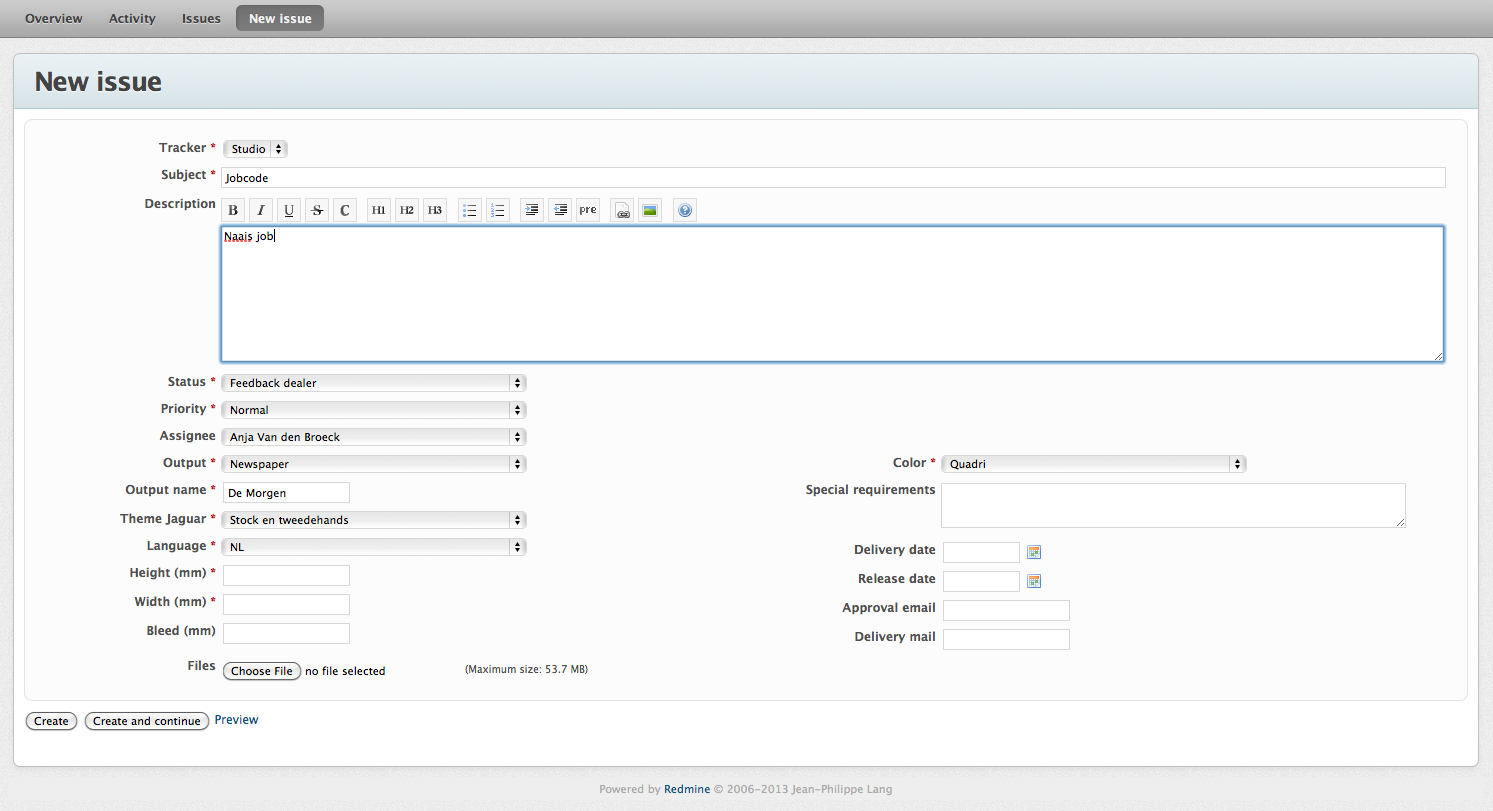This screenshot has height=811, width=1493.
Task: Go to the Issues tab
Action: (x=201, y=18)
